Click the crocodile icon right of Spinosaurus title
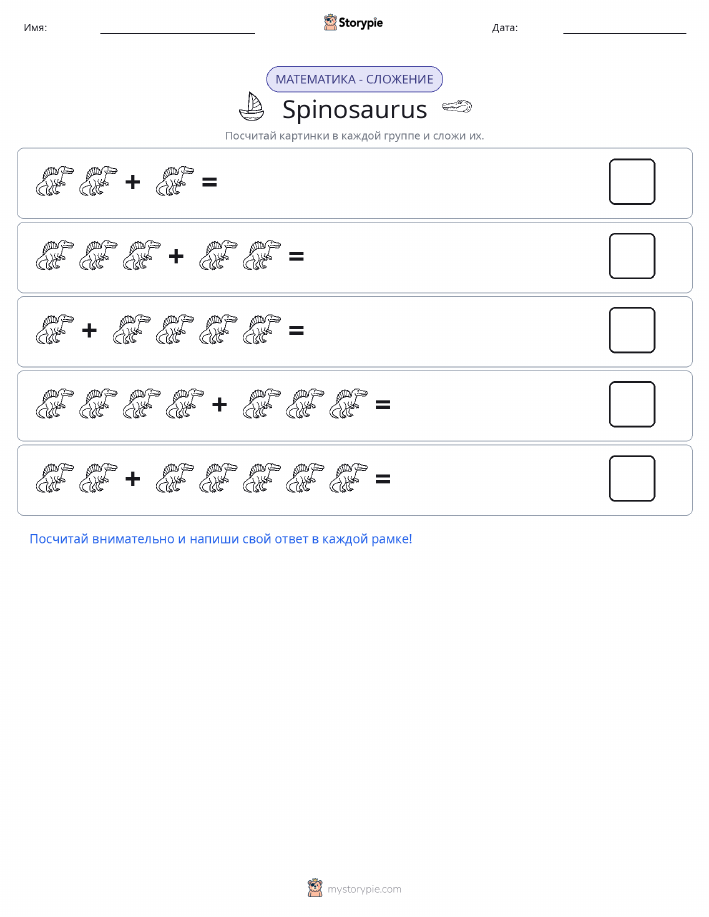 click(457, 106)
